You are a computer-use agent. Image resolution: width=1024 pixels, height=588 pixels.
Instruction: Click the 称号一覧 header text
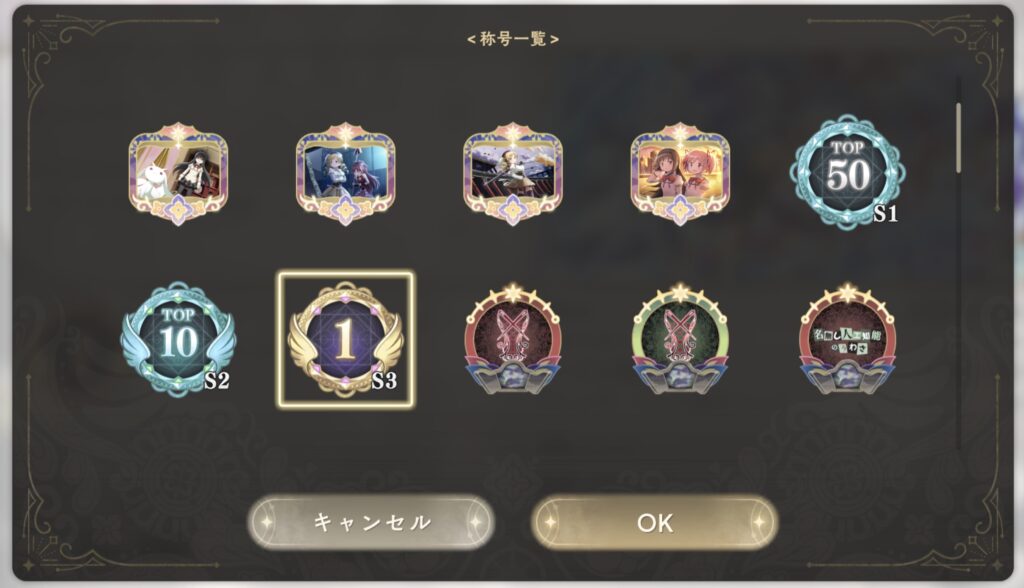tap(513, 39)
